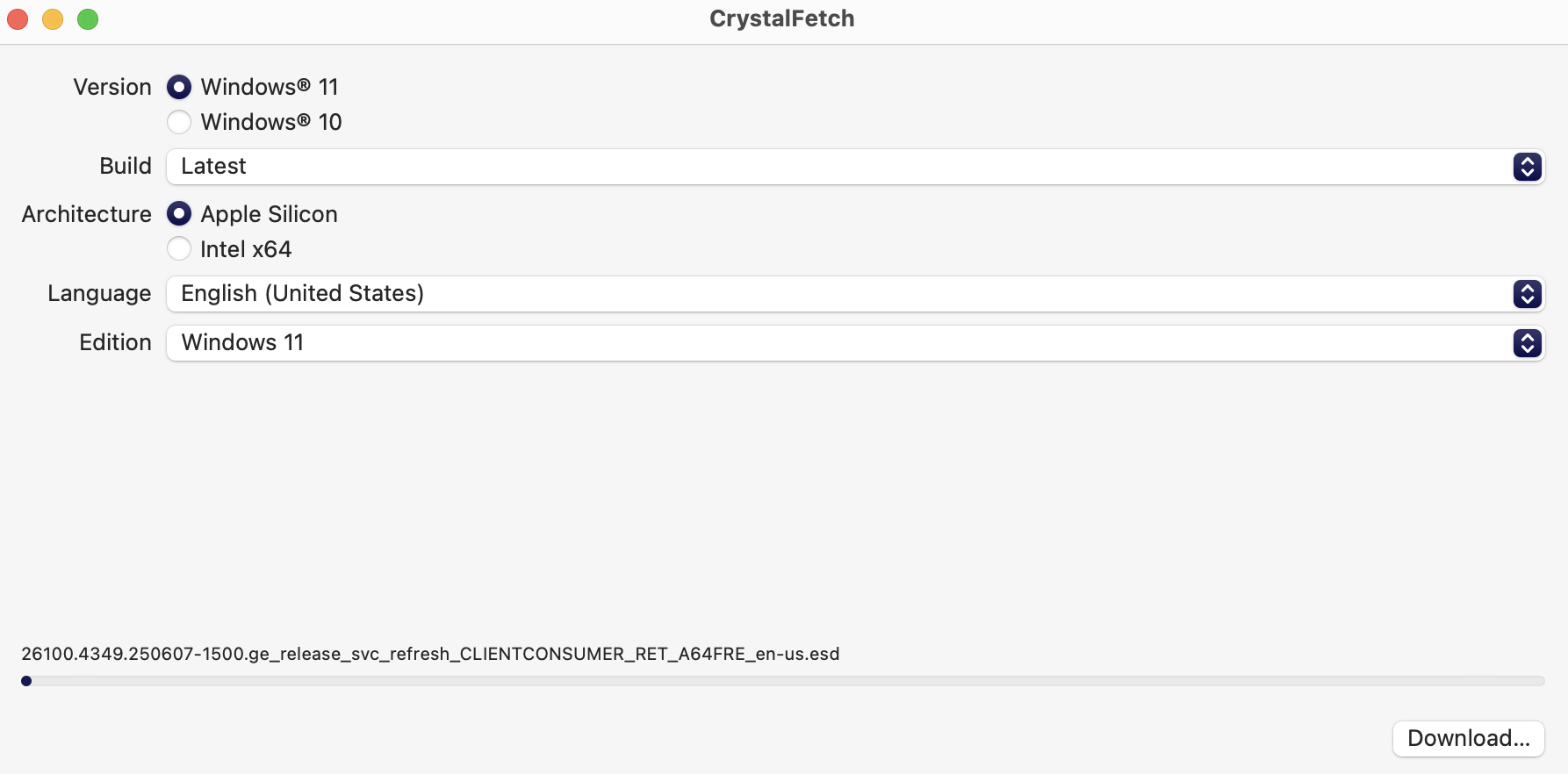1568x774 pixels.
Task: Click the Architecture field label
Action: tap(87, 214)
